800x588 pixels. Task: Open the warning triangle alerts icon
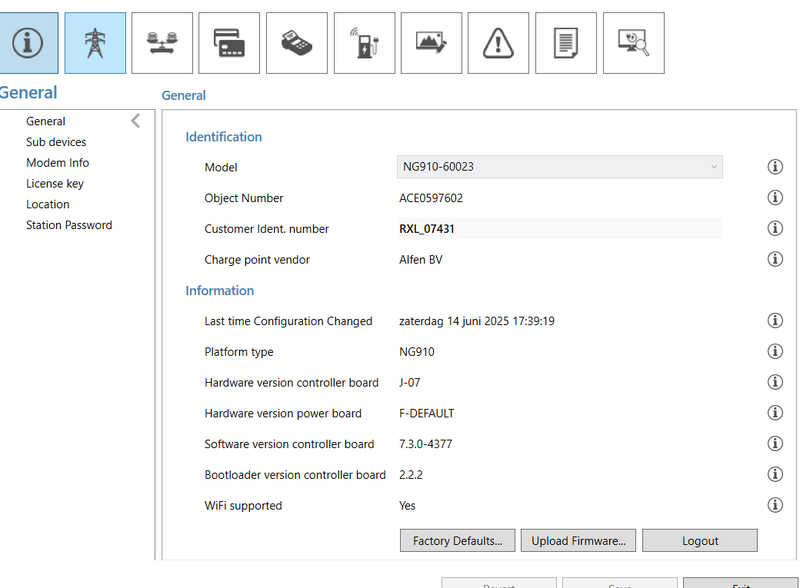(498, 43)
